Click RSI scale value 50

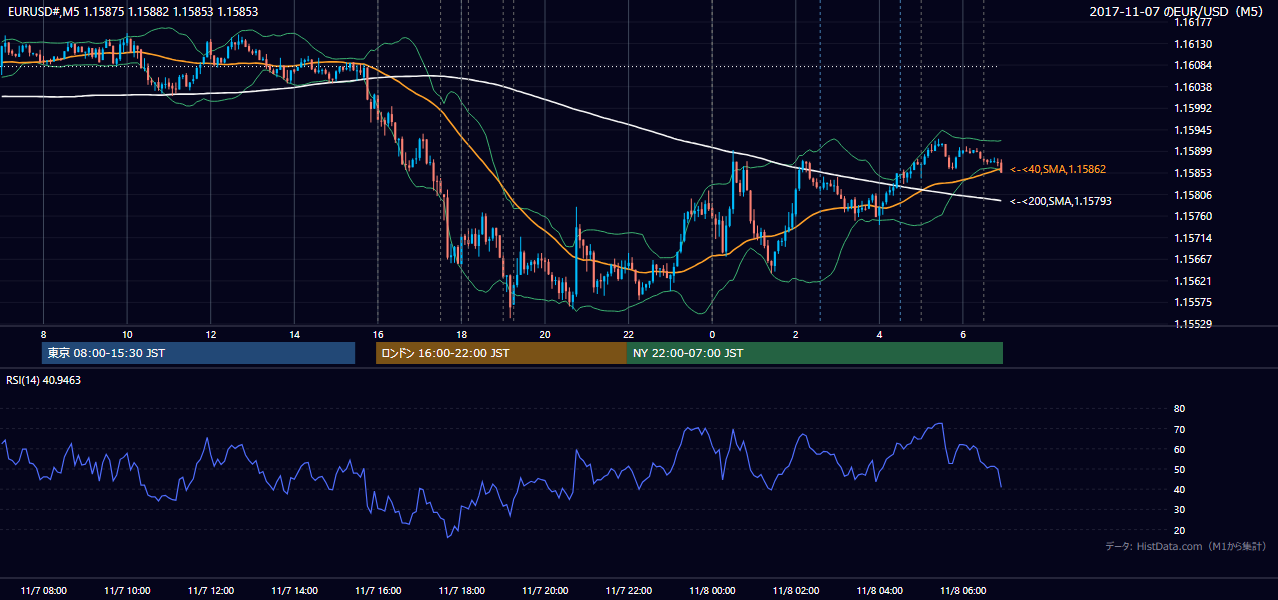pyautogui.click(x=1179, y=469)
